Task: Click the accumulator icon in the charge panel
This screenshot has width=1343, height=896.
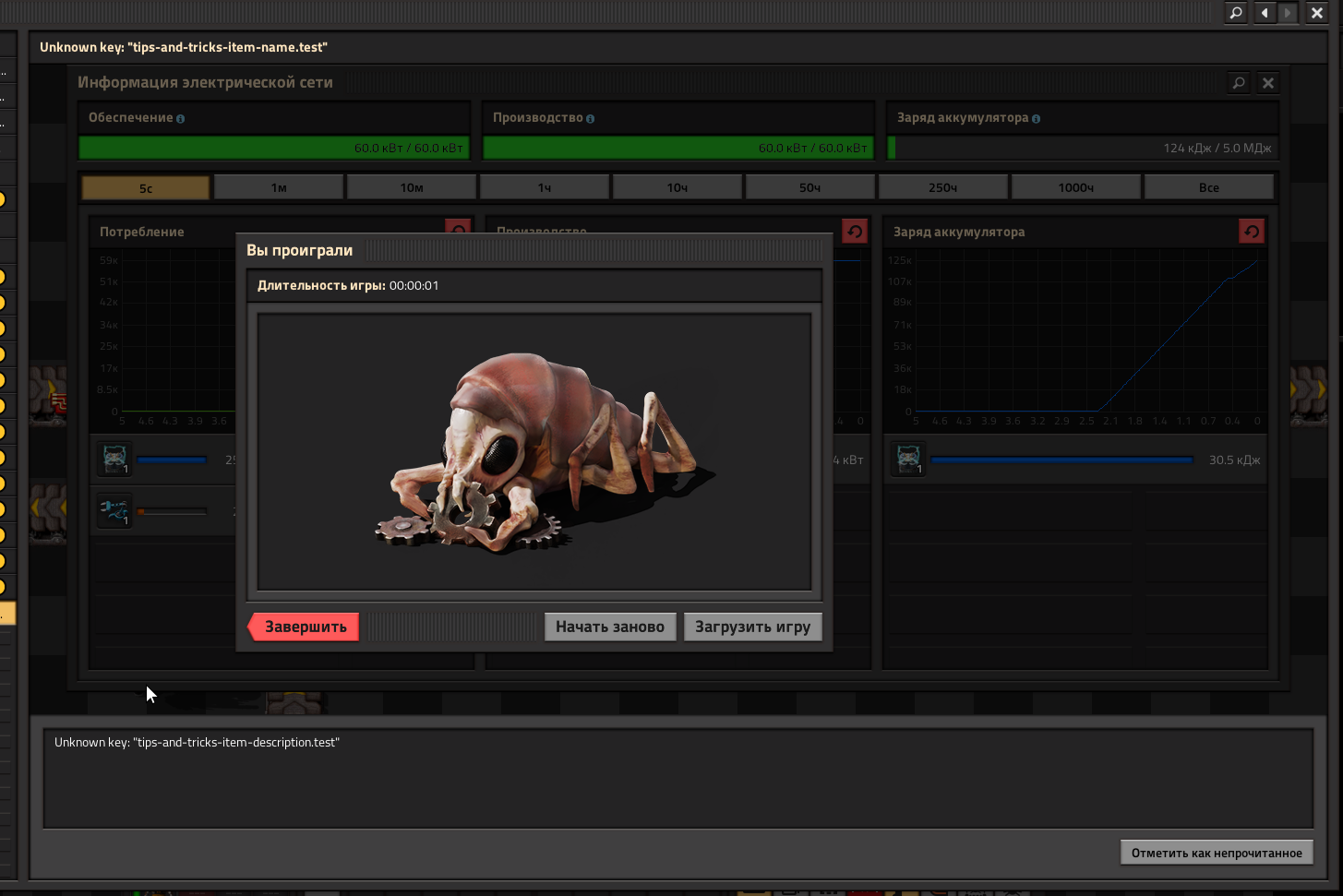Action: point(908,459)
